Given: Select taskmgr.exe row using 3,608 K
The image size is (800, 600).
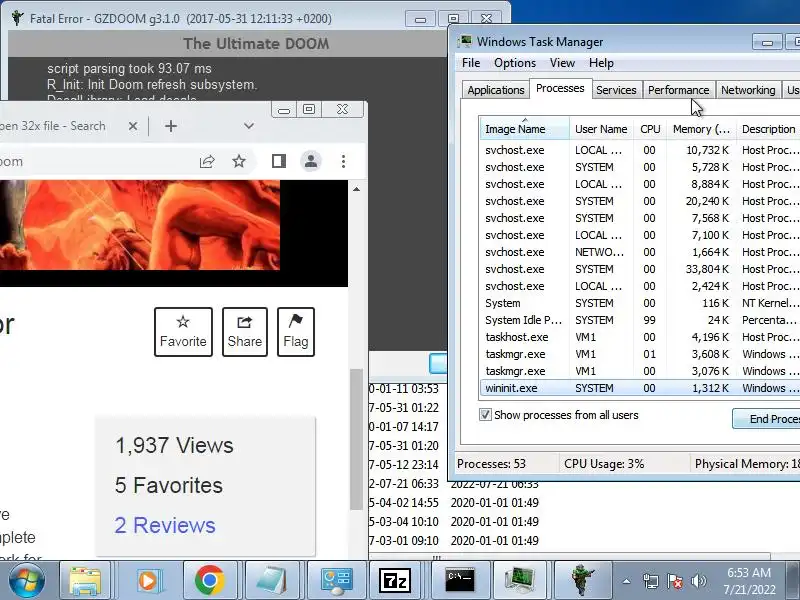Looking at the screenshot, I should 640,354.
